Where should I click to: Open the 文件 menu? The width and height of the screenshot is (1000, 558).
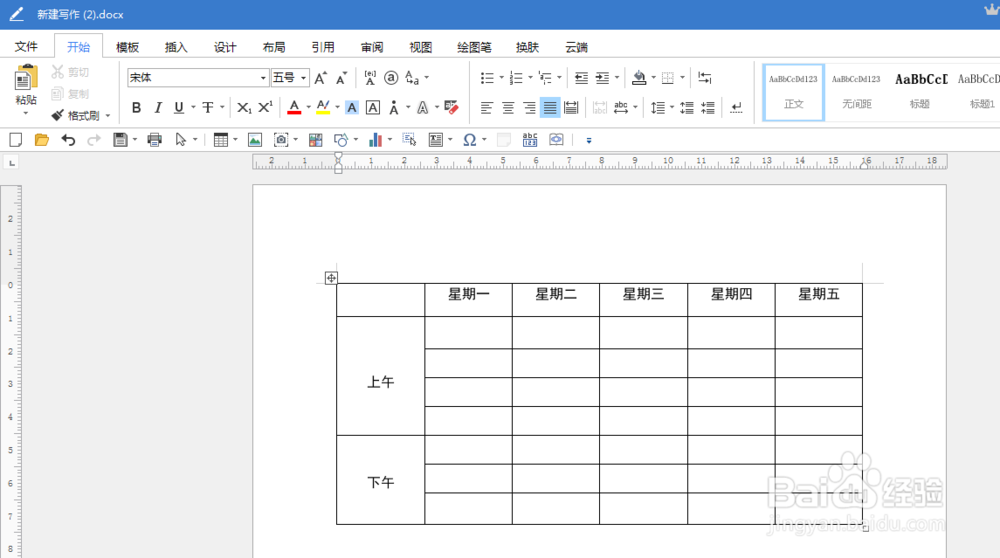[26, 47]
